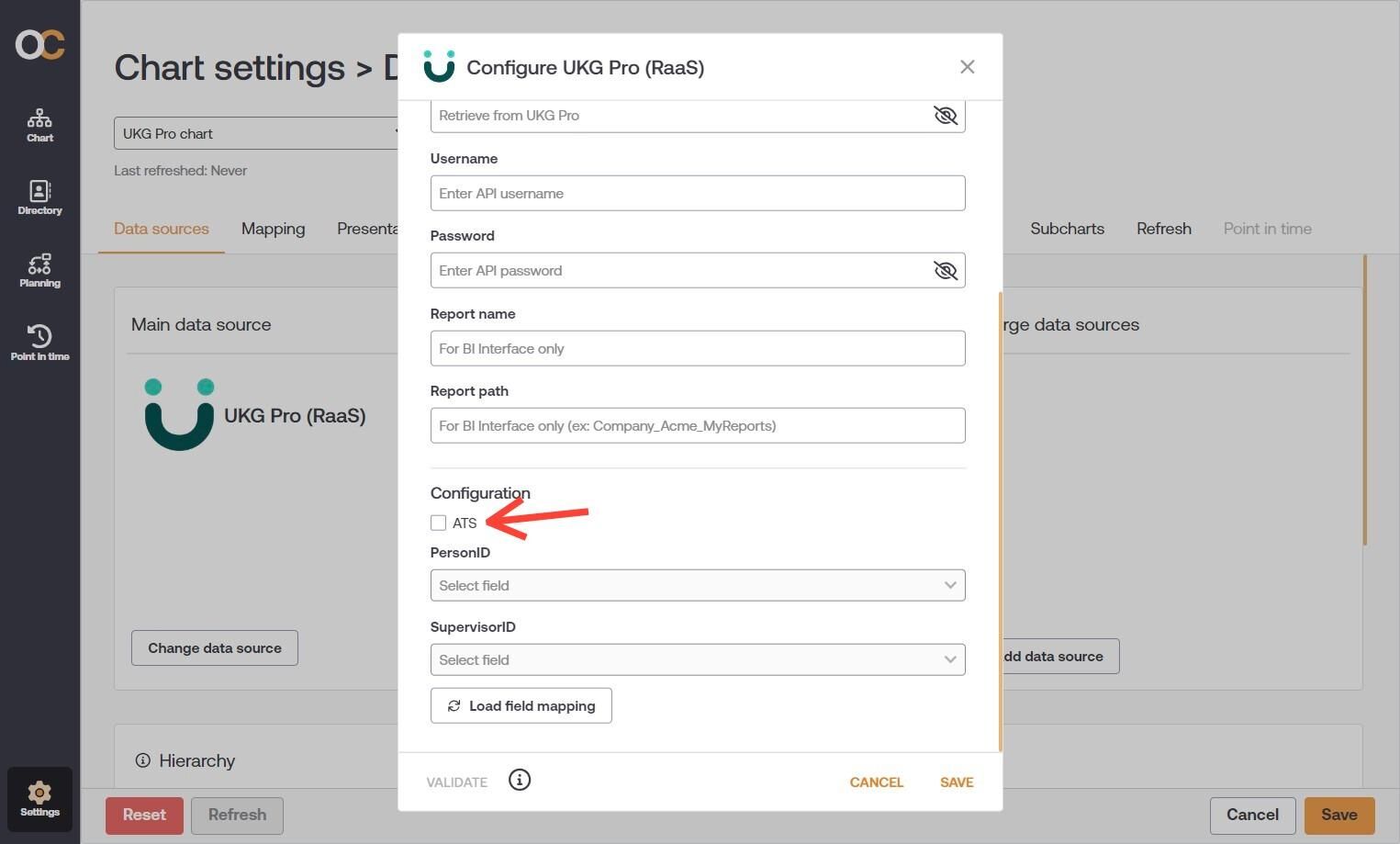1400x844 pixels.
Task: Open the Chart view in sidebar
Action: (x=39, y=125)
